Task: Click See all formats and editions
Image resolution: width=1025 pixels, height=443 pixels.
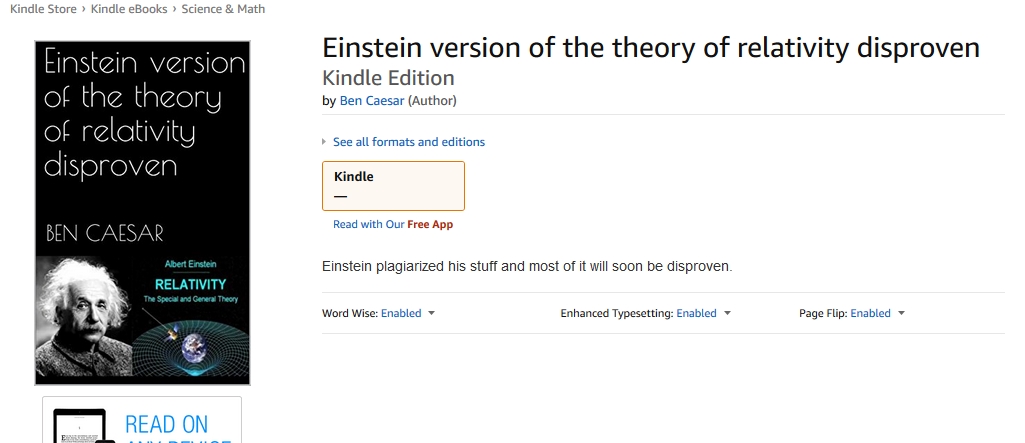Action: 409,142
